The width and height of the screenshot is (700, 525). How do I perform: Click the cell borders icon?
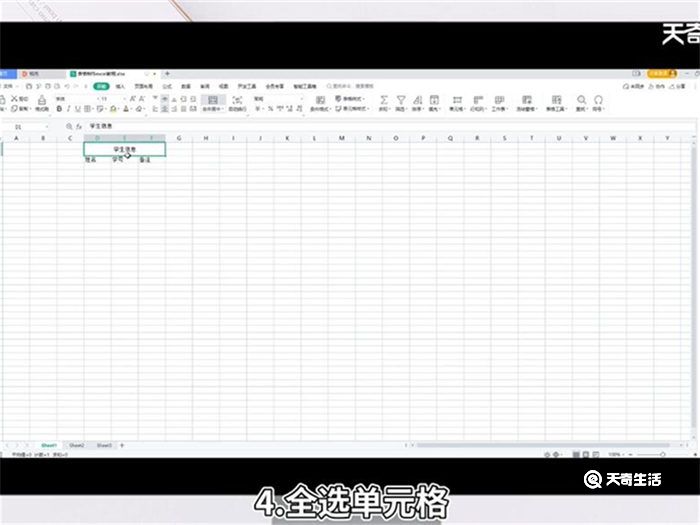pos(88,109)
